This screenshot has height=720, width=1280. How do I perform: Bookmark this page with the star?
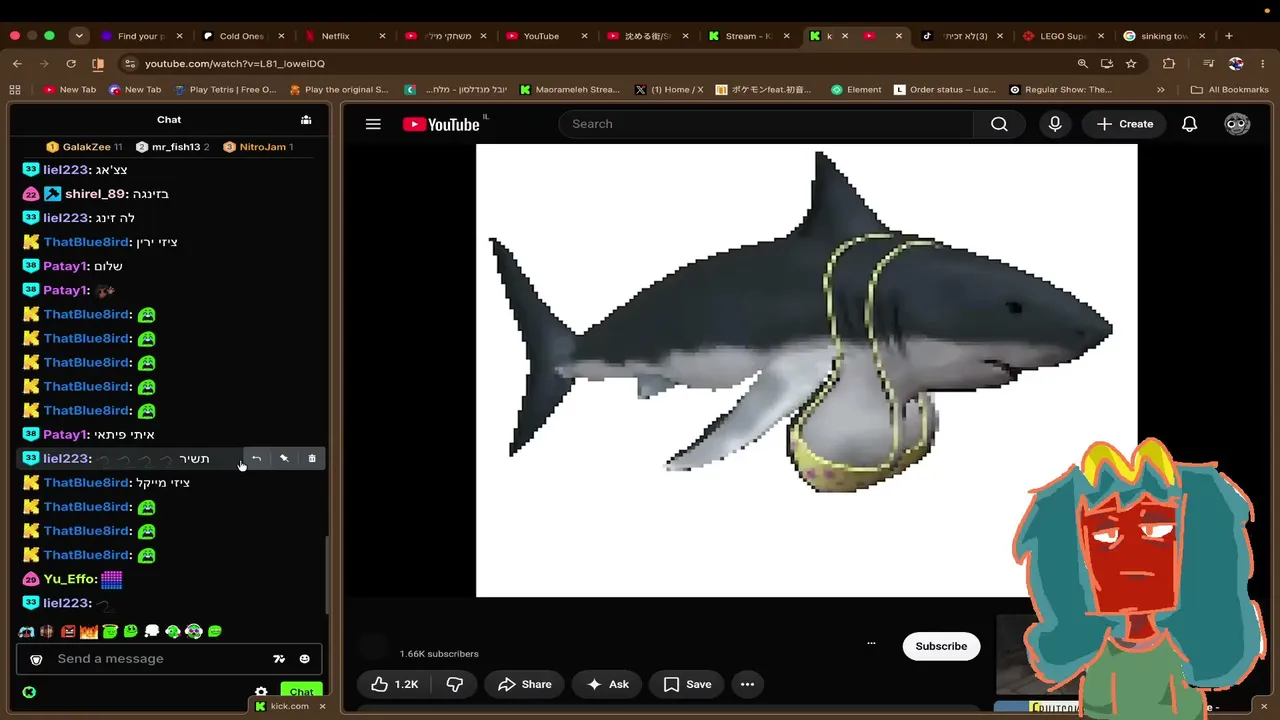pos(1131,63)
